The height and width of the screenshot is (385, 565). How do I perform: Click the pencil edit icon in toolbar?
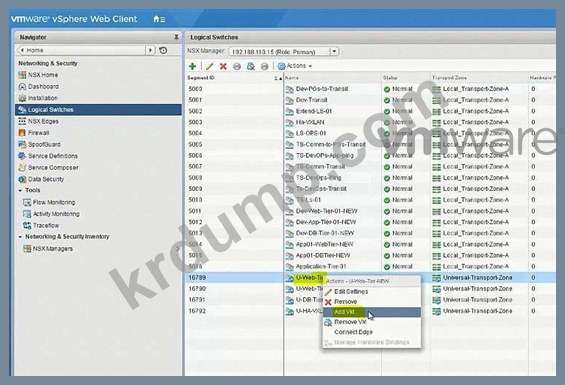pyautogui.click(x=210, y=66)
